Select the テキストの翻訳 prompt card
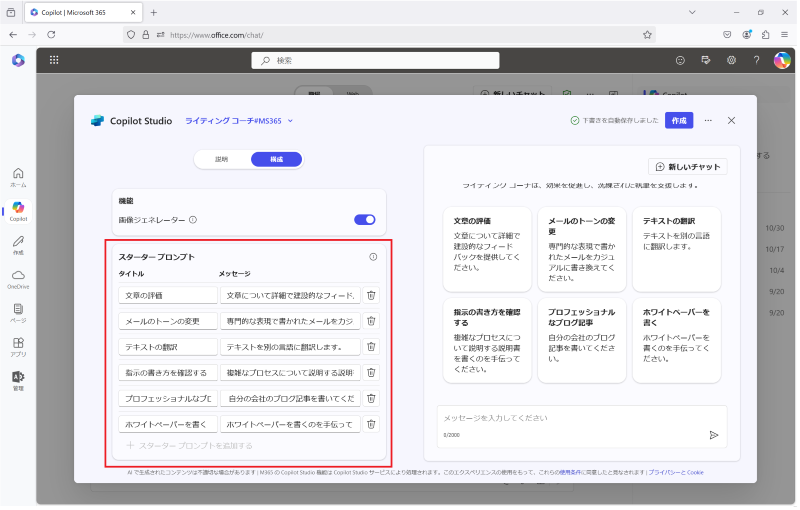 tap(677, 249)
